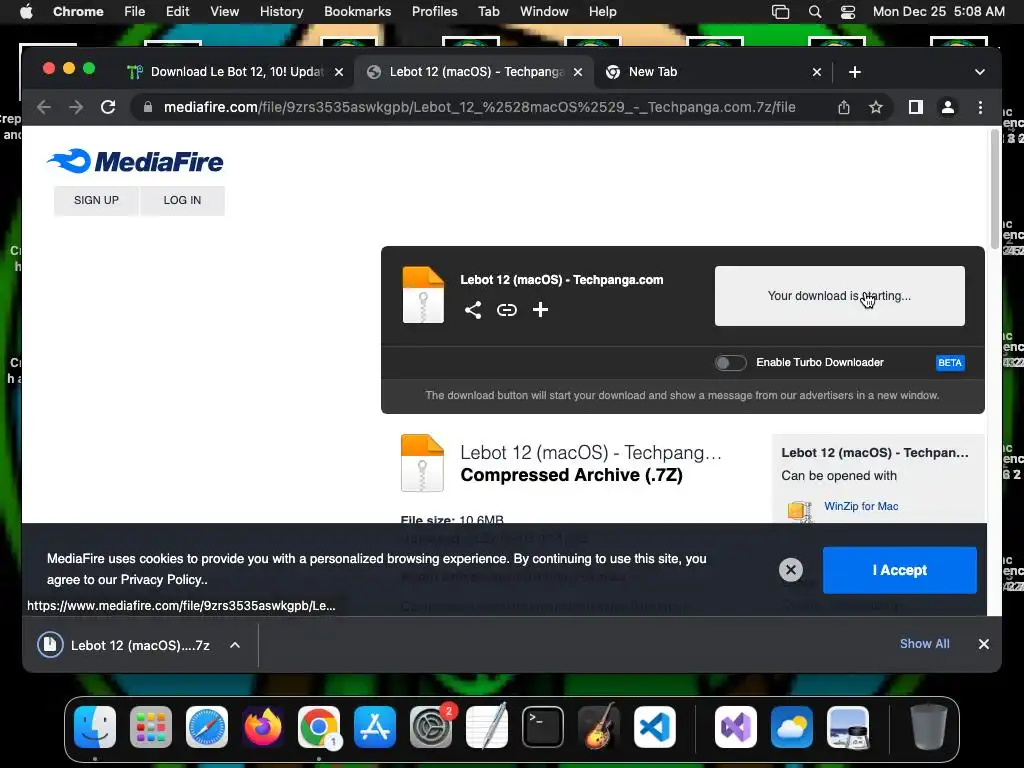The width and height of the screenshot is (1024, 768).
Task: Click Show All downloads link
Action: click(x=924, y=644)
